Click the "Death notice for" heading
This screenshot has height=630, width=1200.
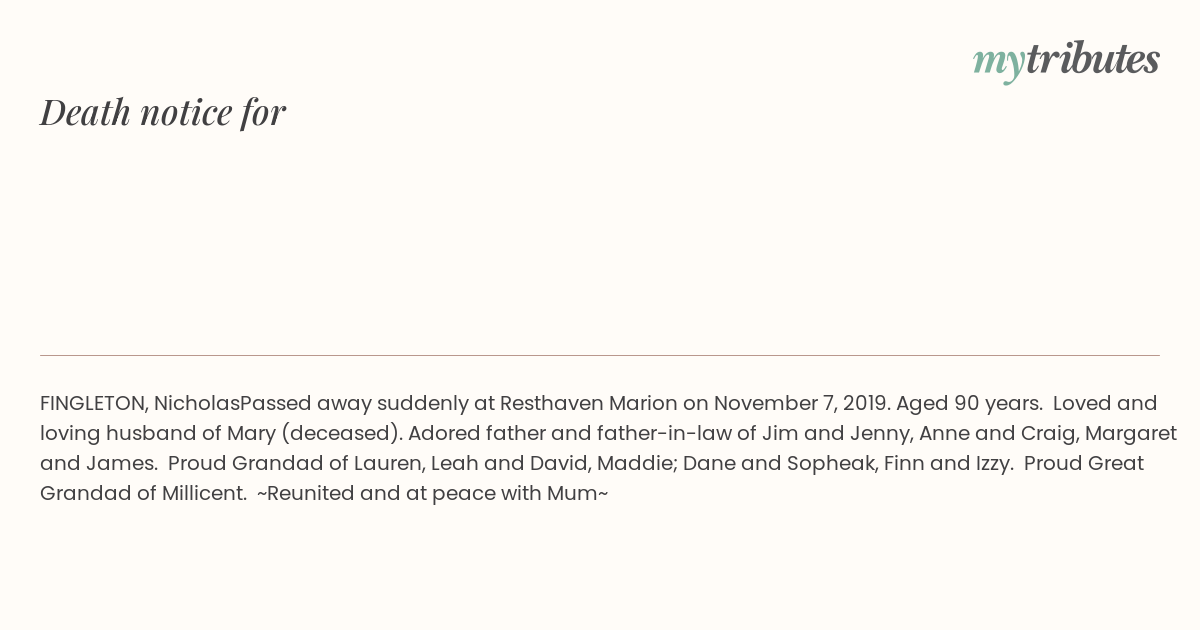coord(163,112)
